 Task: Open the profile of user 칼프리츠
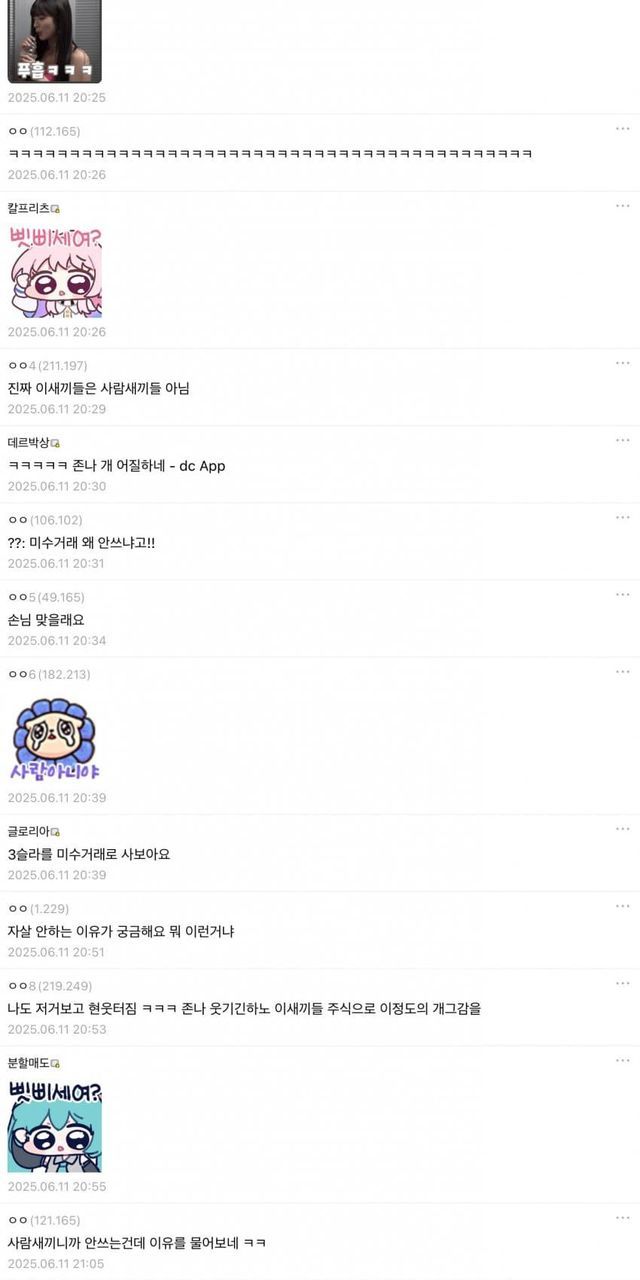coord(28,208)
